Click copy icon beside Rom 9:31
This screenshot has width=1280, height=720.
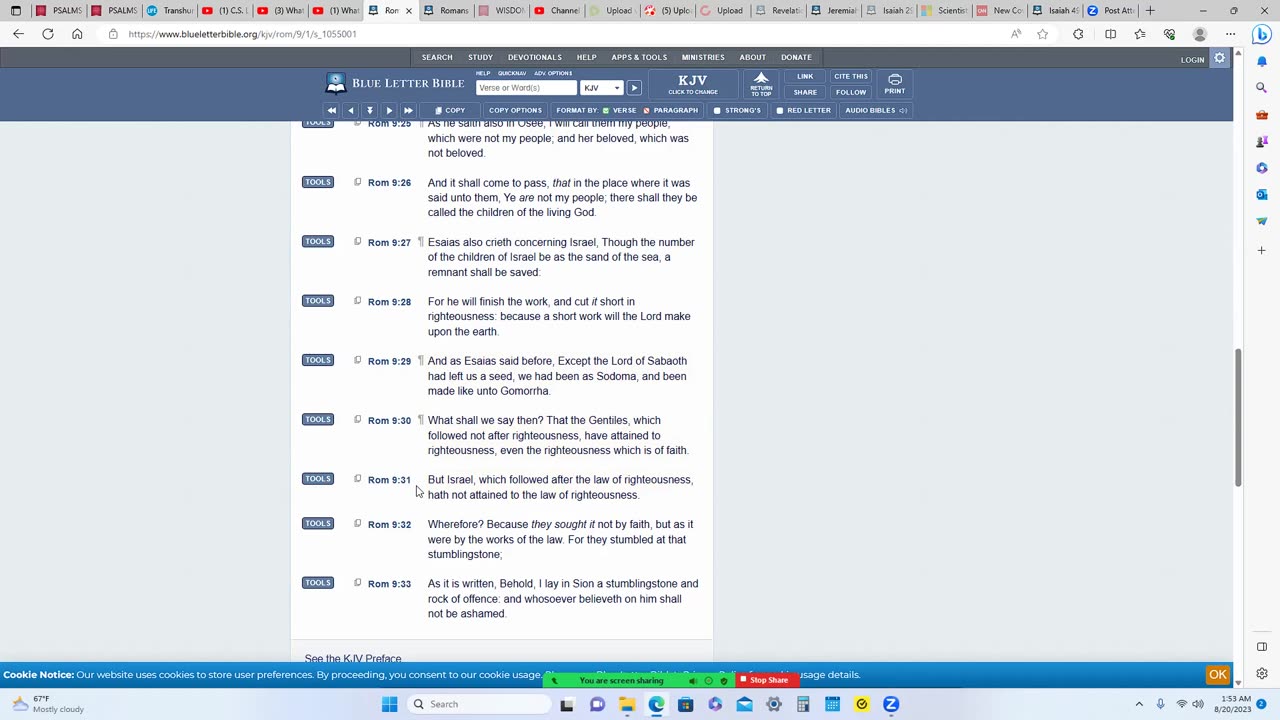tap(357, 479)
